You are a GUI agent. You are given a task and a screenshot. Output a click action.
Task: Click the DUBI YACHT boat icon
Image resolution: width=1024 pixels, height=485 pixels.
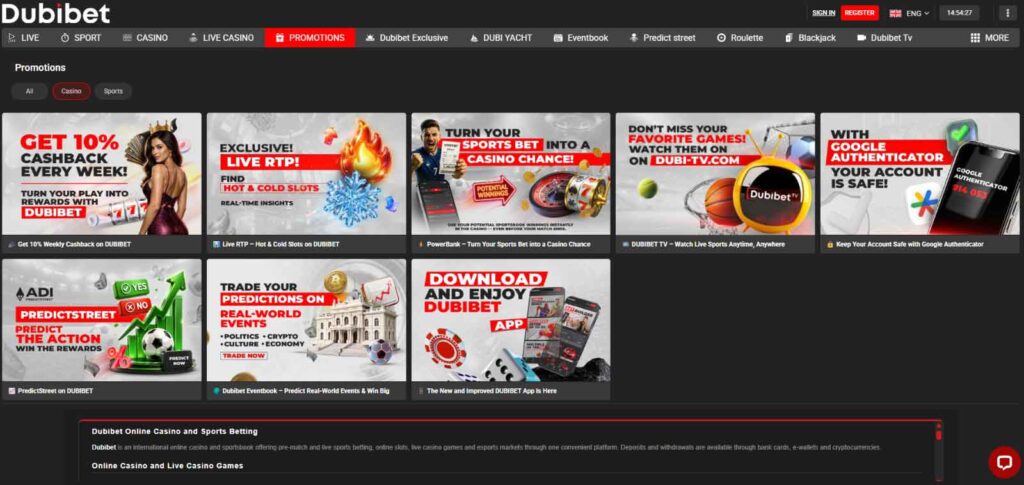click(474, 38)
